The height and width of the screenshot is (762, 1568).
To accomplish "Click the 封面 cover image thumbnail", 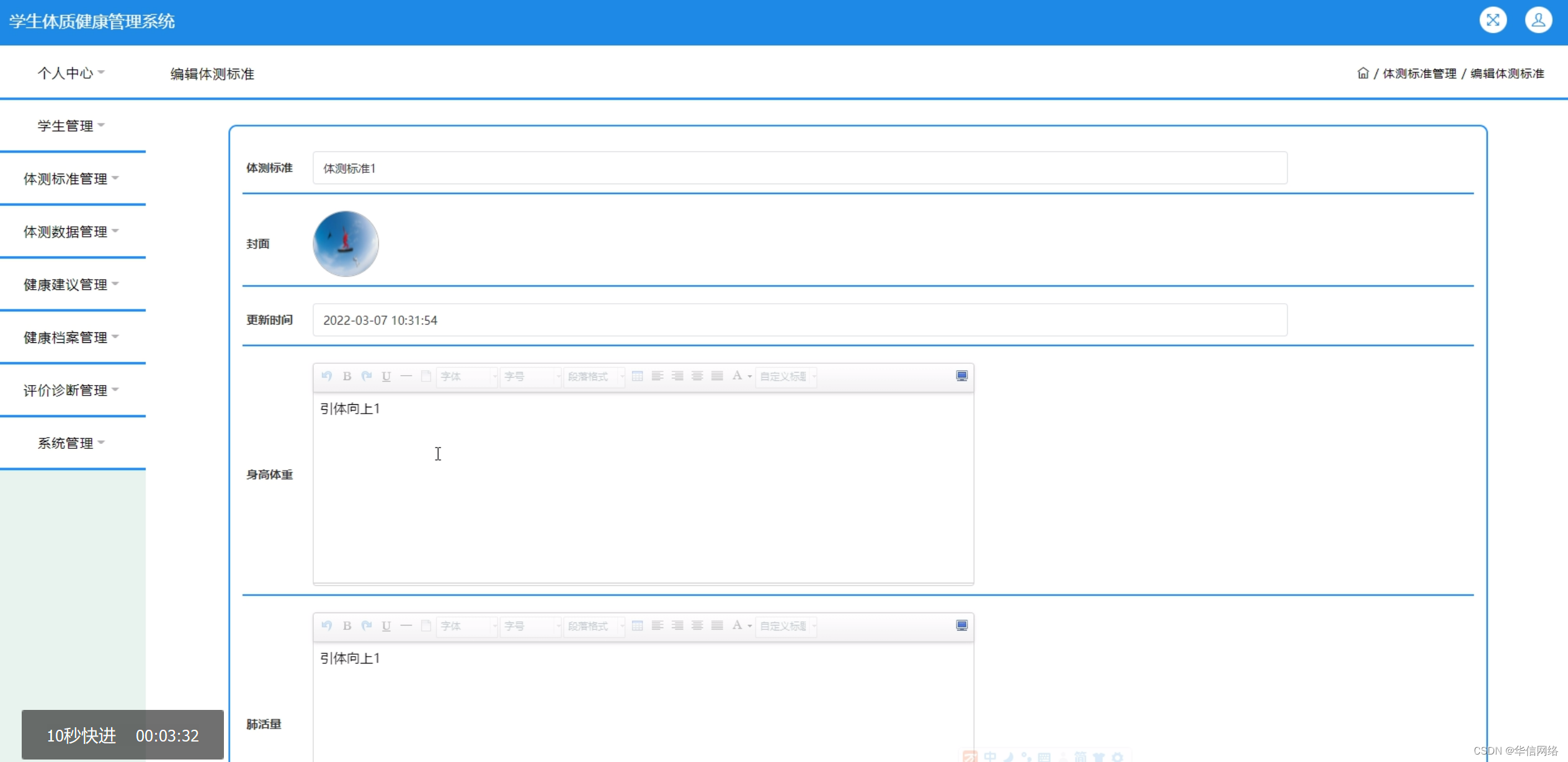I will (x=345, y=244).
